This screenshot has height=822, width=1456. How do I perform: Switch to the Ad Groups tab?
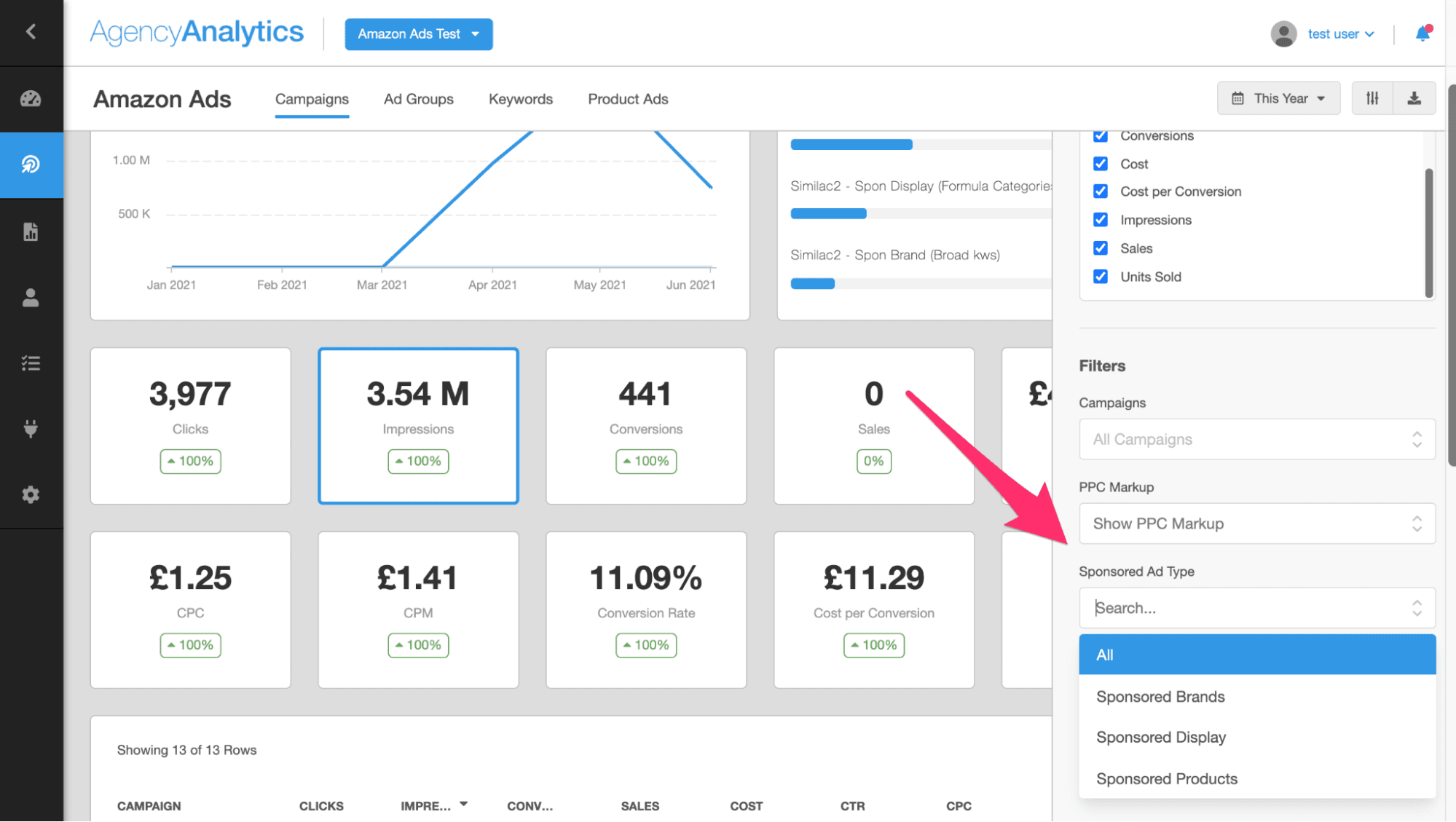coord(418,99)
